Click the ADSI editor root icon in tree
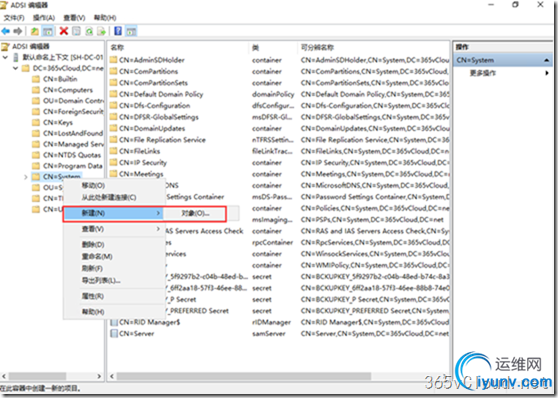This screenshot has width=558, height=398. [5, 46]
